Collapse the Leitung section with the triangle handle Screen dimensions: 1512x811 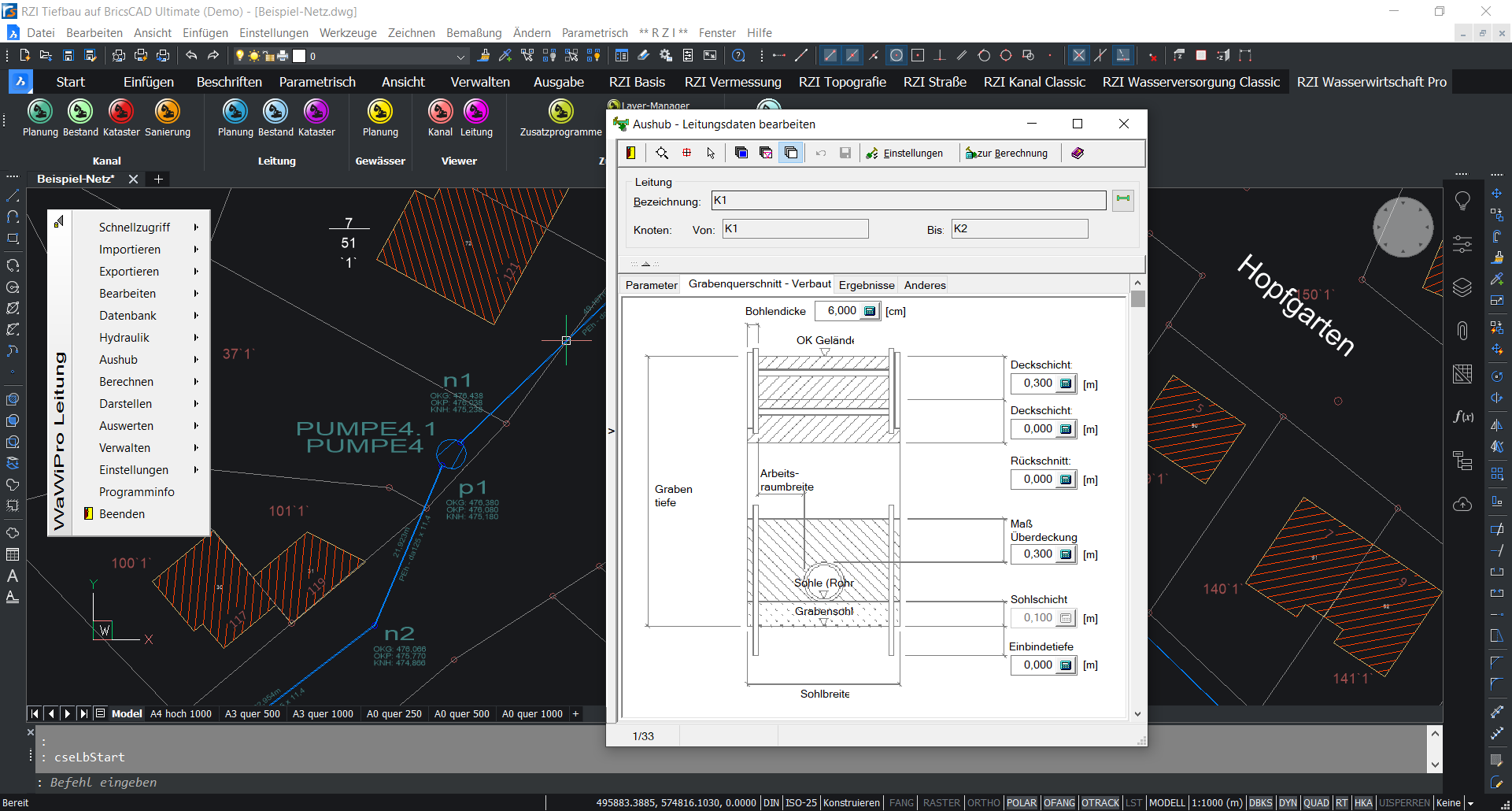[x=645, y=264]
